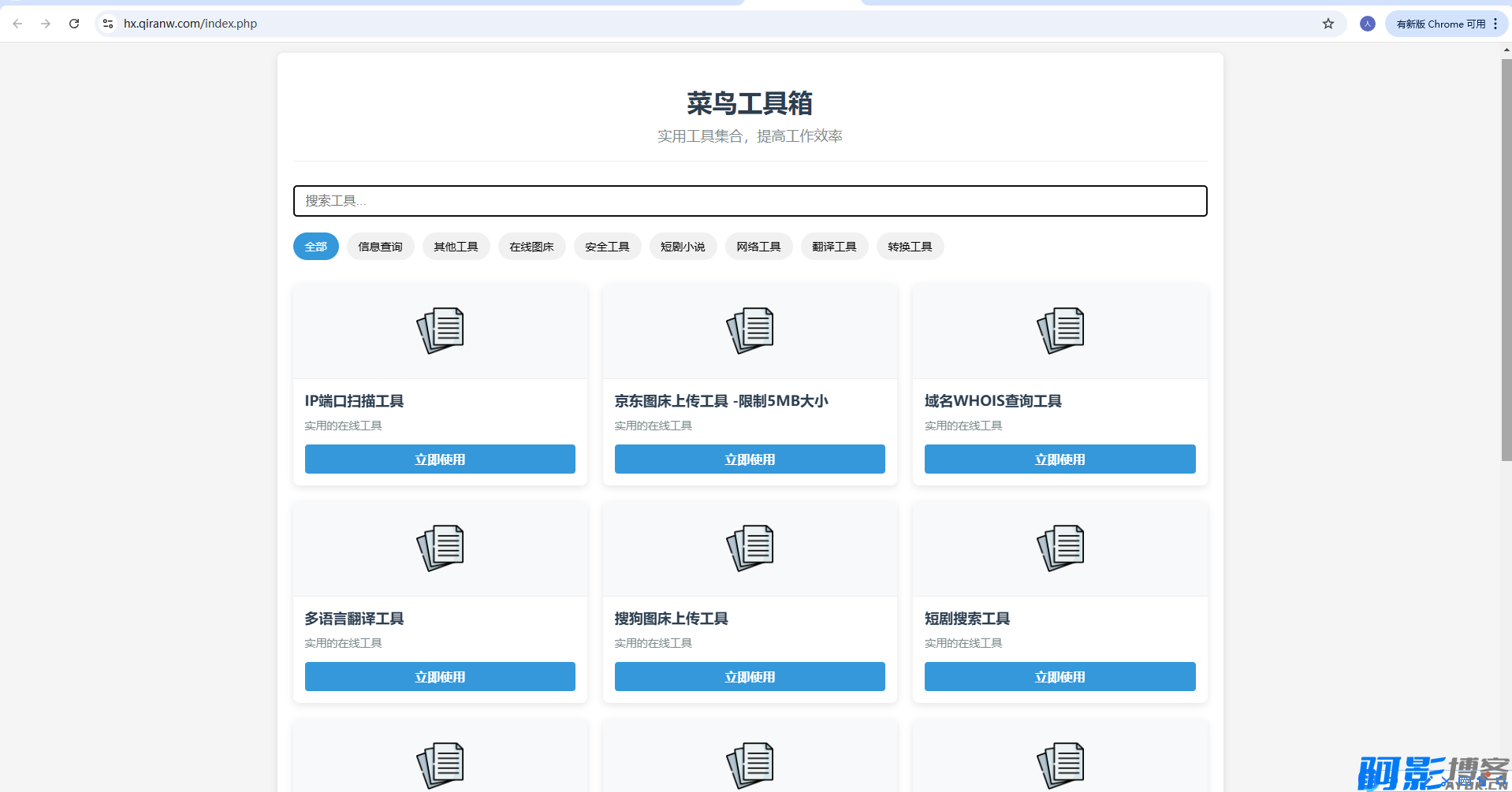Switch to the 在线图床 category
This screenshot has height=792, width=1512.
[531, 247]
